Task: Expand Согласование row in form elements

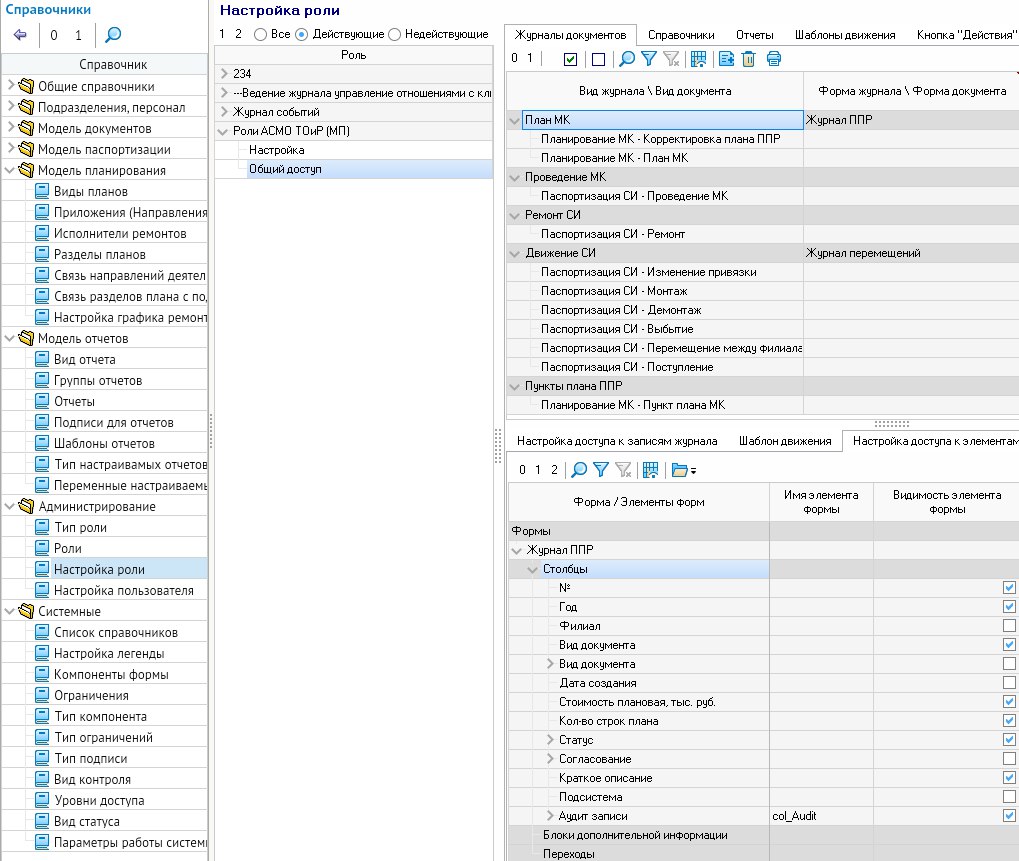Action: coord(550,758)
